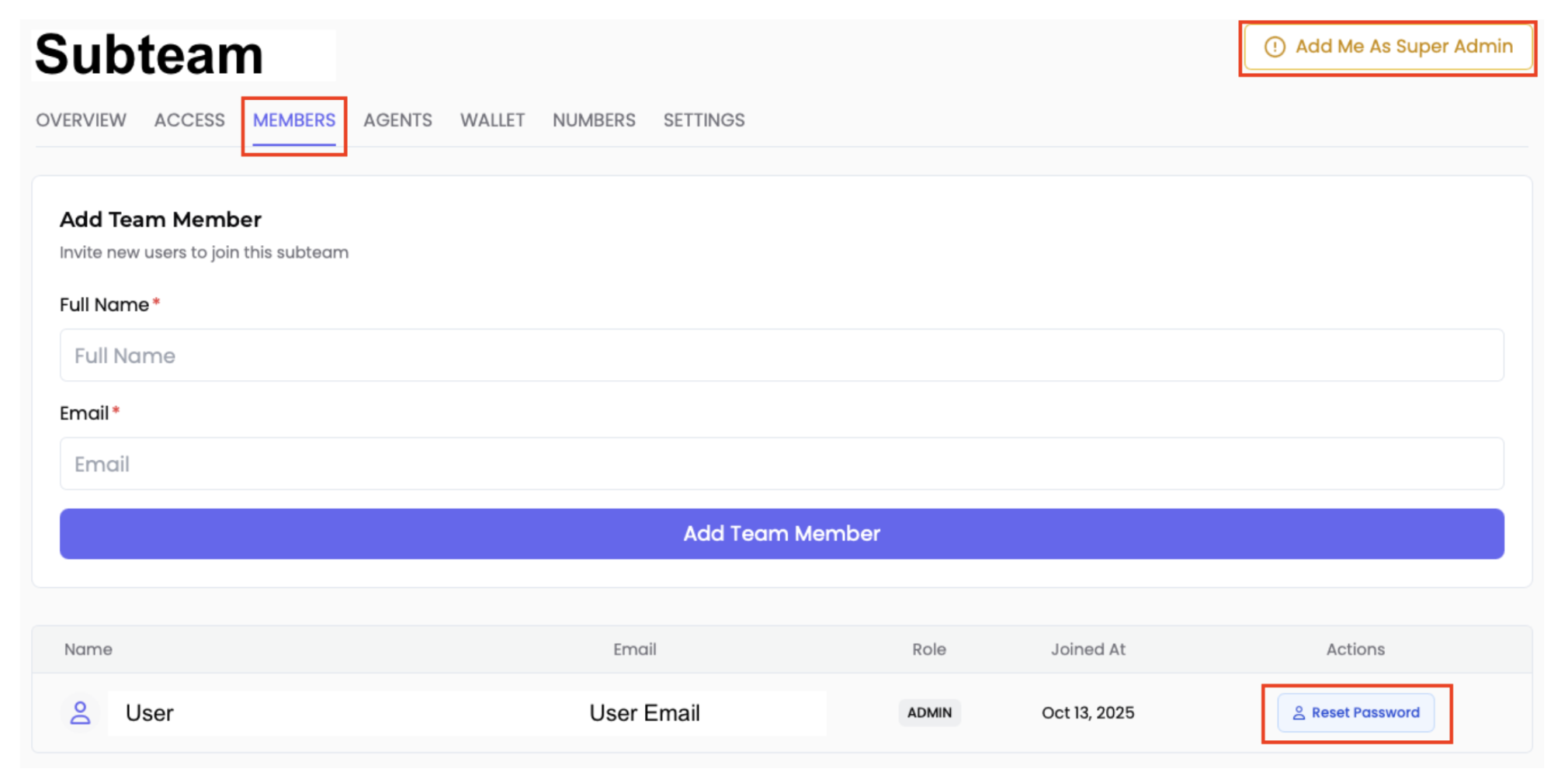Switch to the NUMBERS tab

pos(594,120)
